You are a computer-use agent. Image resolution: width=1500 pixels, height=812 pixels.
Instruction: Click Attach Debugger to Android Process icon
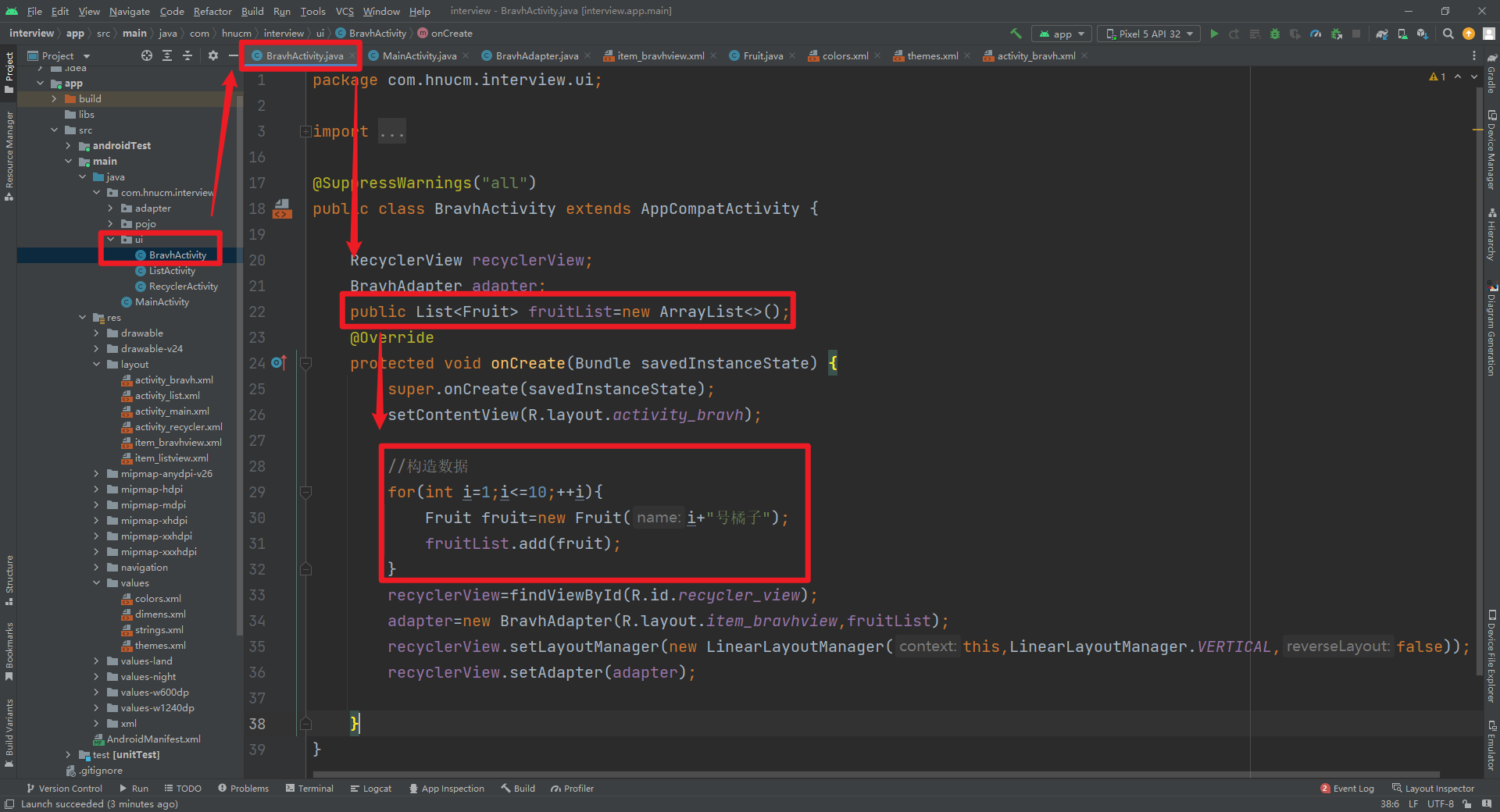[x=1337, y=34]
